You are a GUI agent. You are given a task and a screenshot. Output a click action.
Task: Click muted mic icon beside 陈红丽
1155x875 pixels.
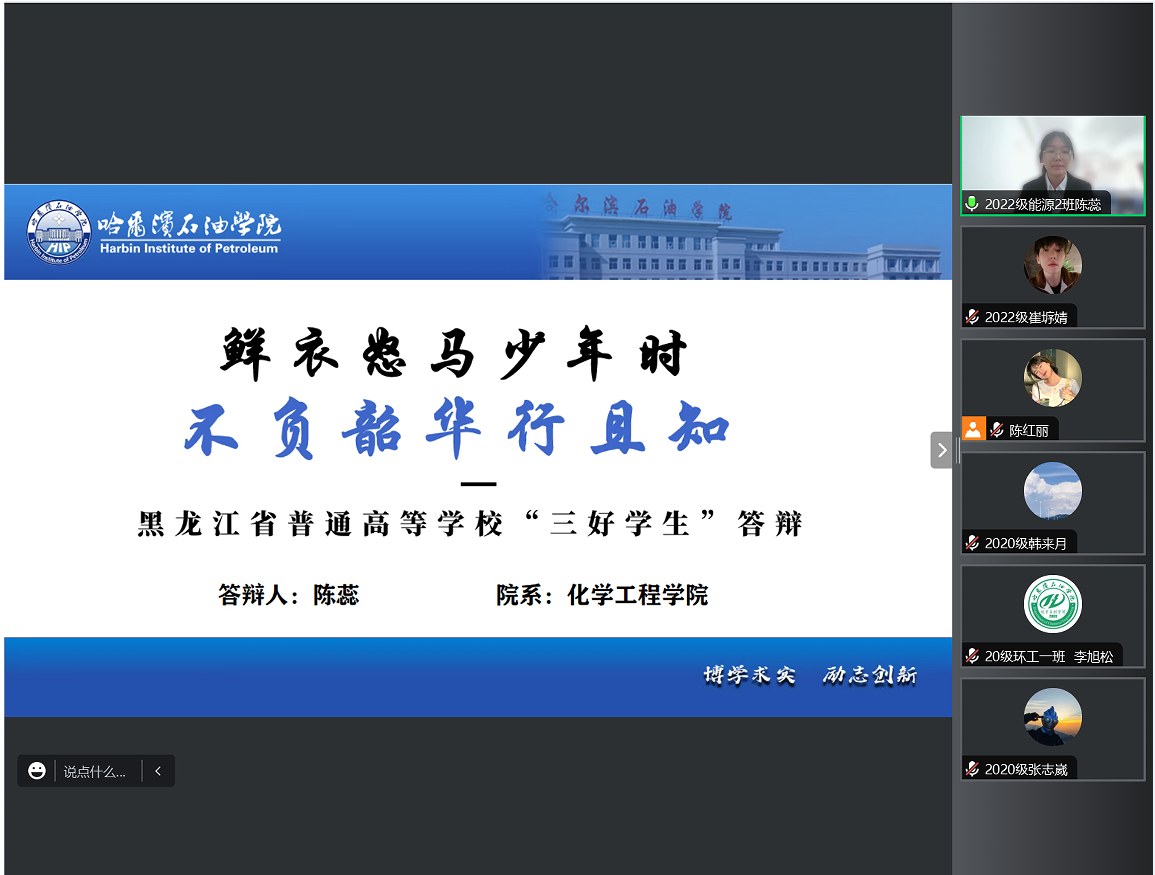996,430
